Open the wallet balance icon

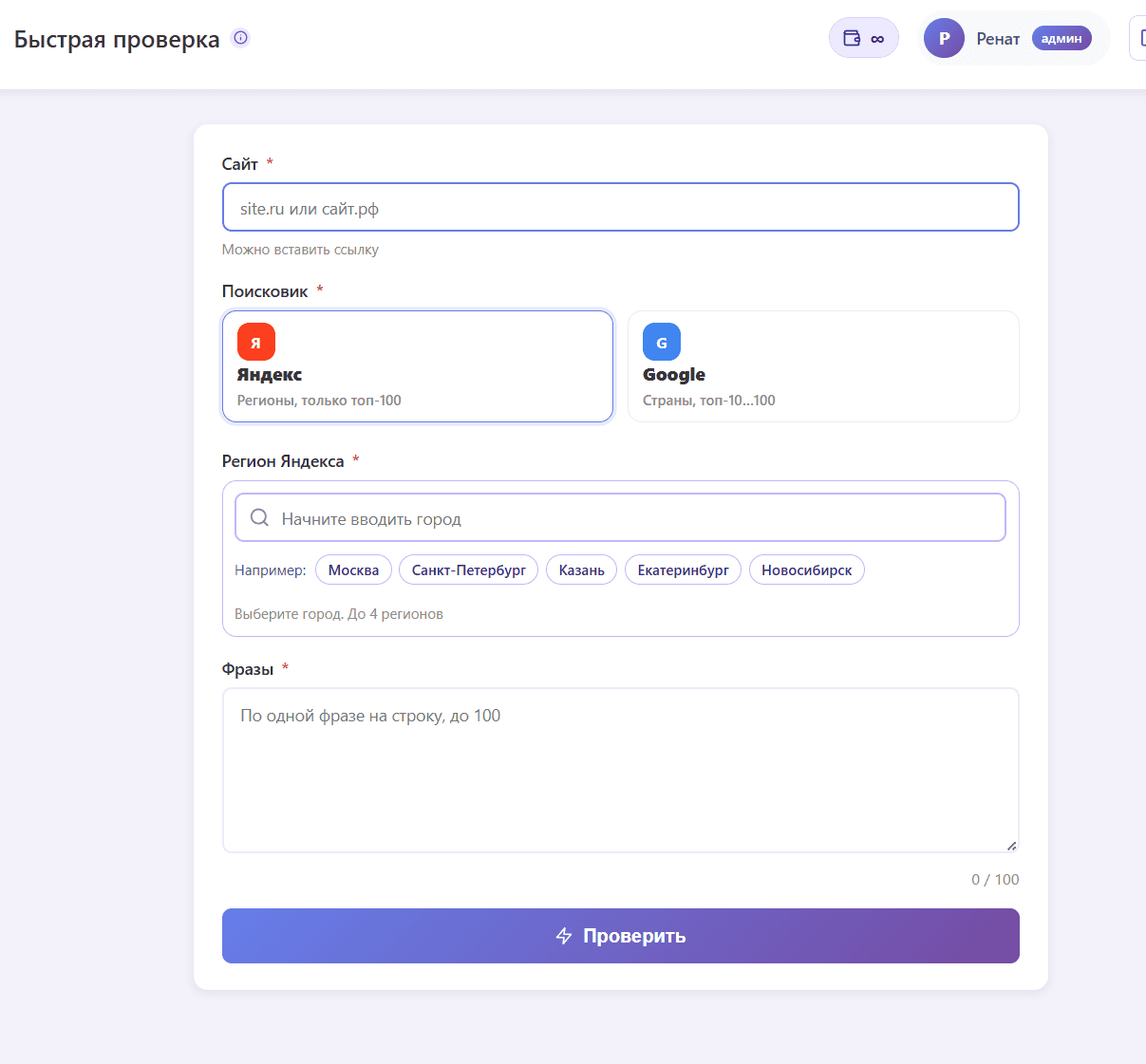(852, 39)
